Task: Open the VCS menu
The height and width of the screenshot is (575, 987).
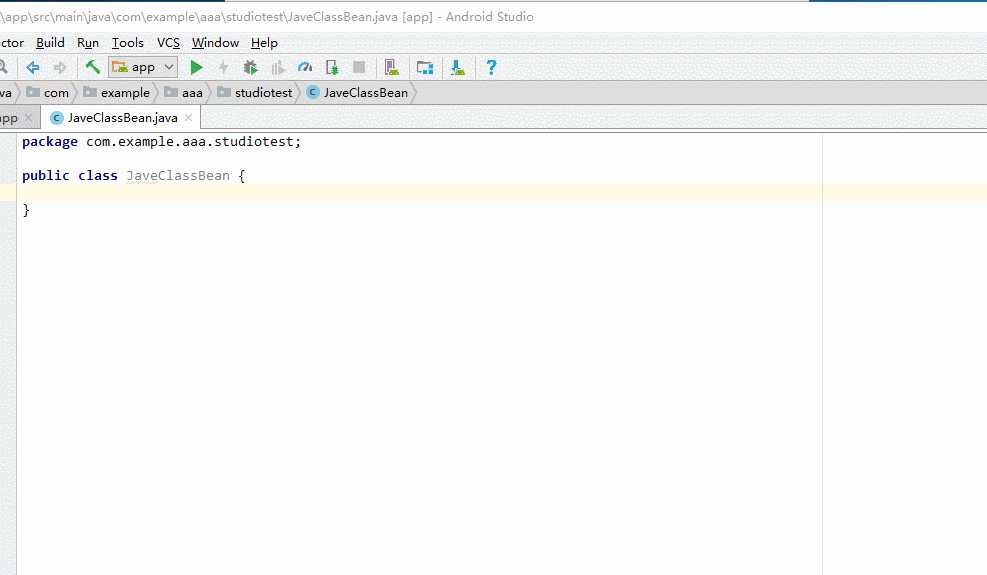Action: point(168,43)
